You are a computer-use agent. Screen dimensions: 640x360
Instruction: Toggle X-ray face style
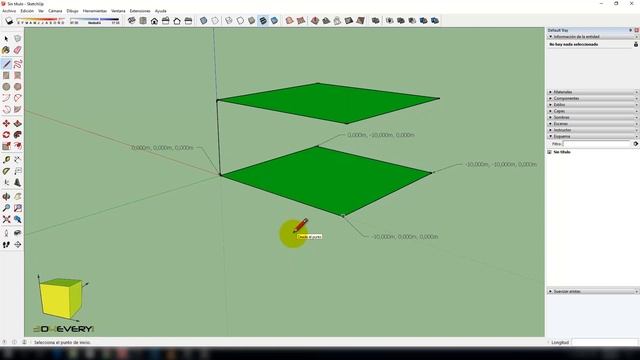tap(203, 21)
